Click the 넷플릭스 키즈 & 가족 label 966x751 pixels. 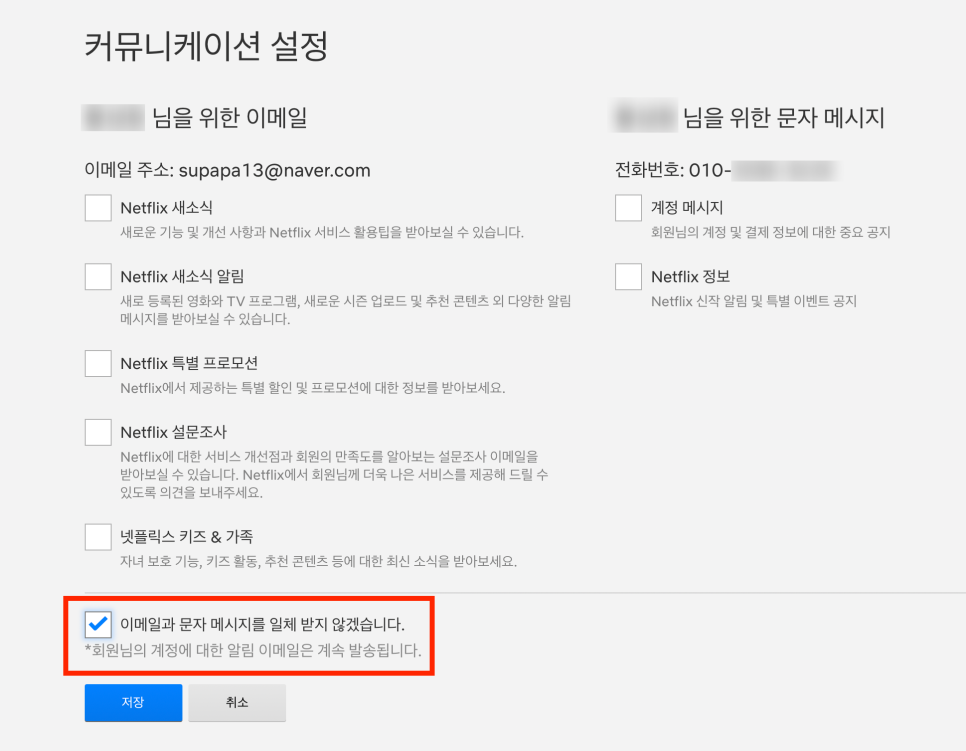(x=187, y=537)
